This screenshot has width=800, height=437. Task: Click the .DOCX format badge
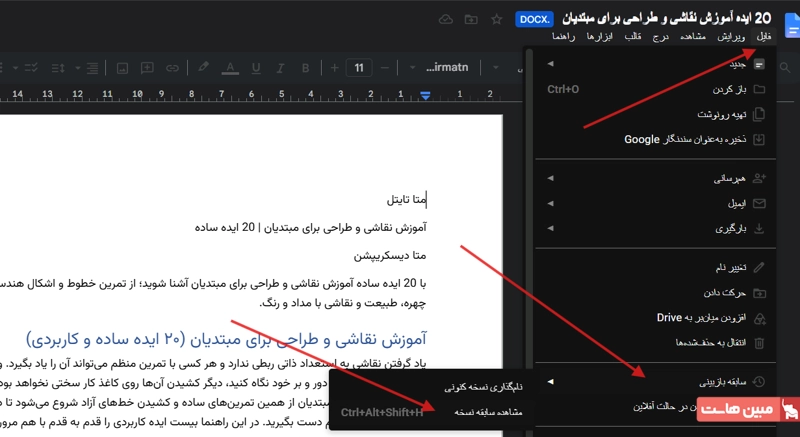point(534,19)
